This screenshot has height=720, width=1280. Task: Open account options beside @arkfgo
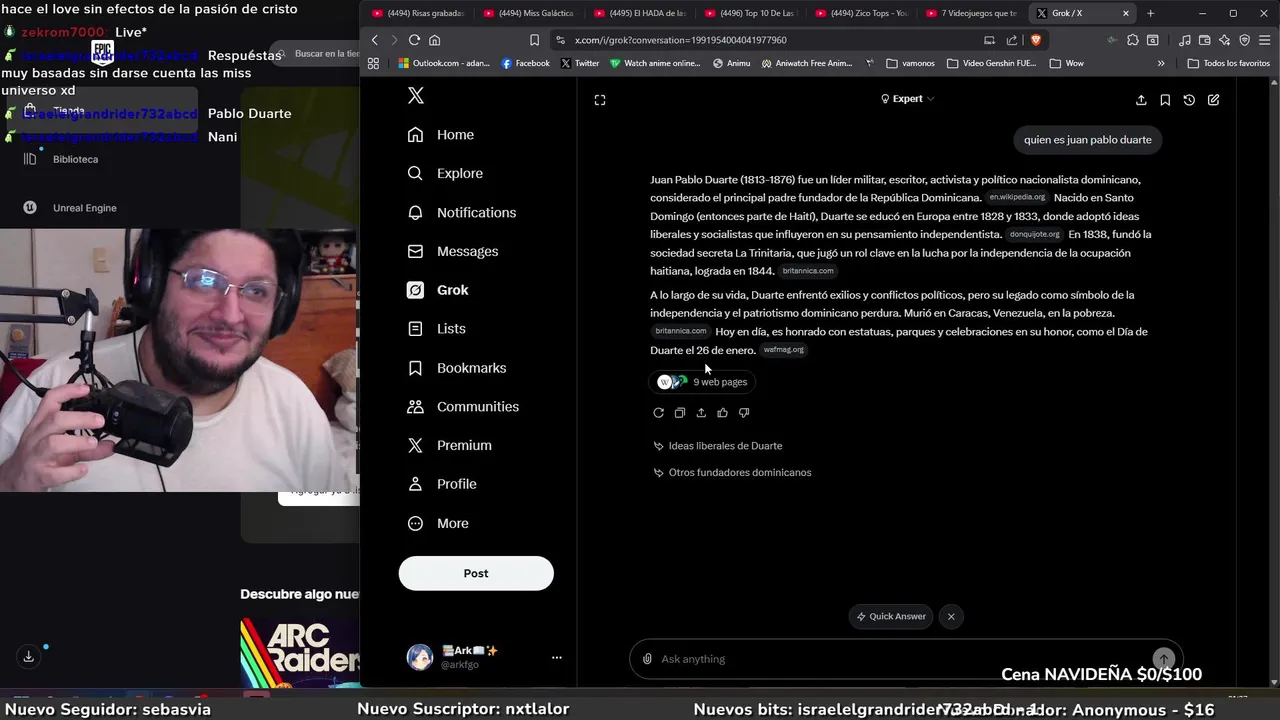(557, 657)
